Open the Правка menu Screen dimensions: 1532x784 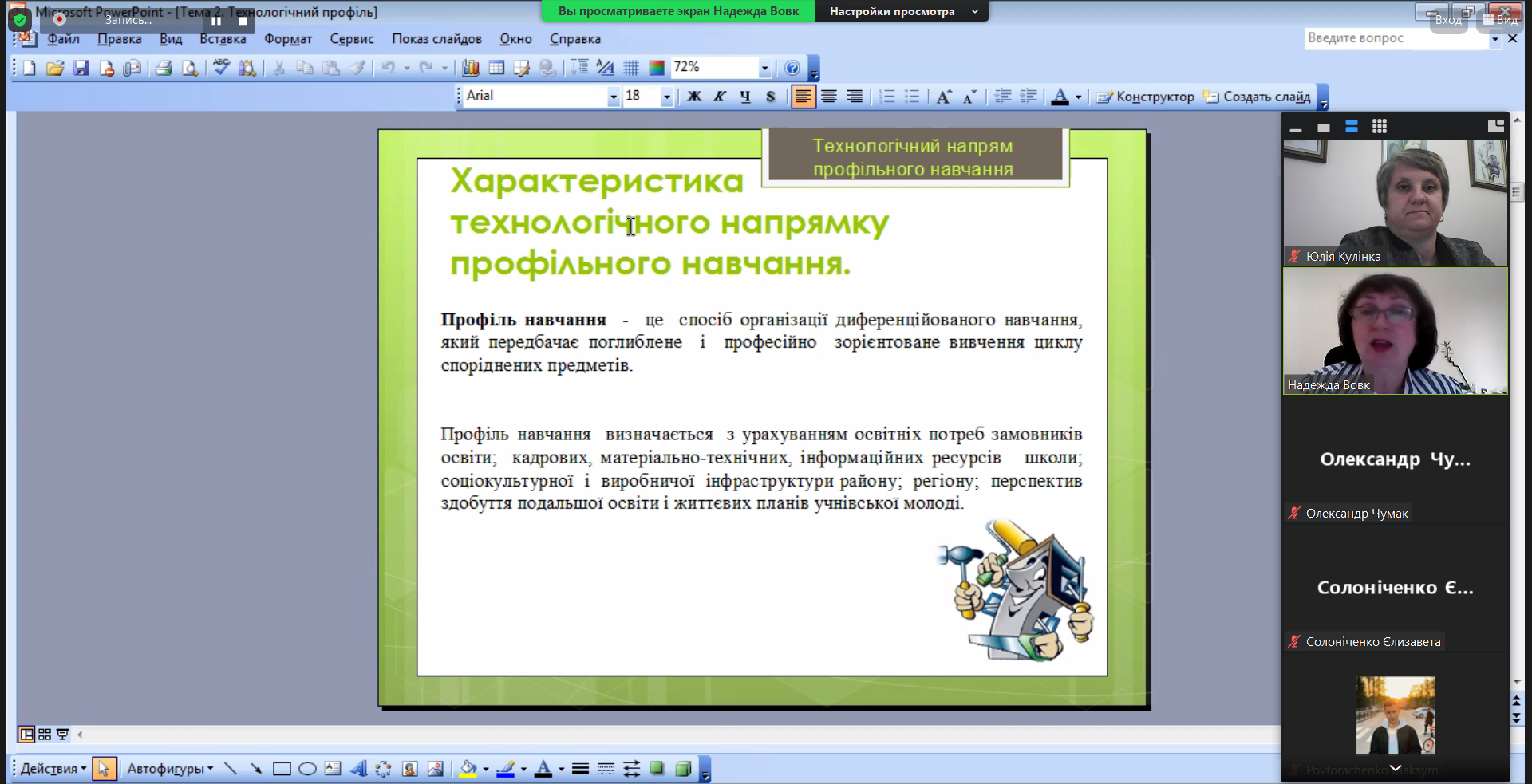[x=120, y=39]
